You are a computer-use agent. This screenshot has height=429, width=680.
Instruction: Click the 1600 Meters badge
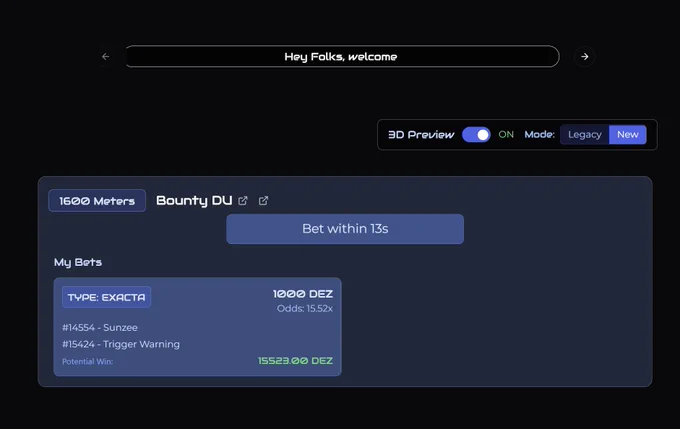(97, 201)
